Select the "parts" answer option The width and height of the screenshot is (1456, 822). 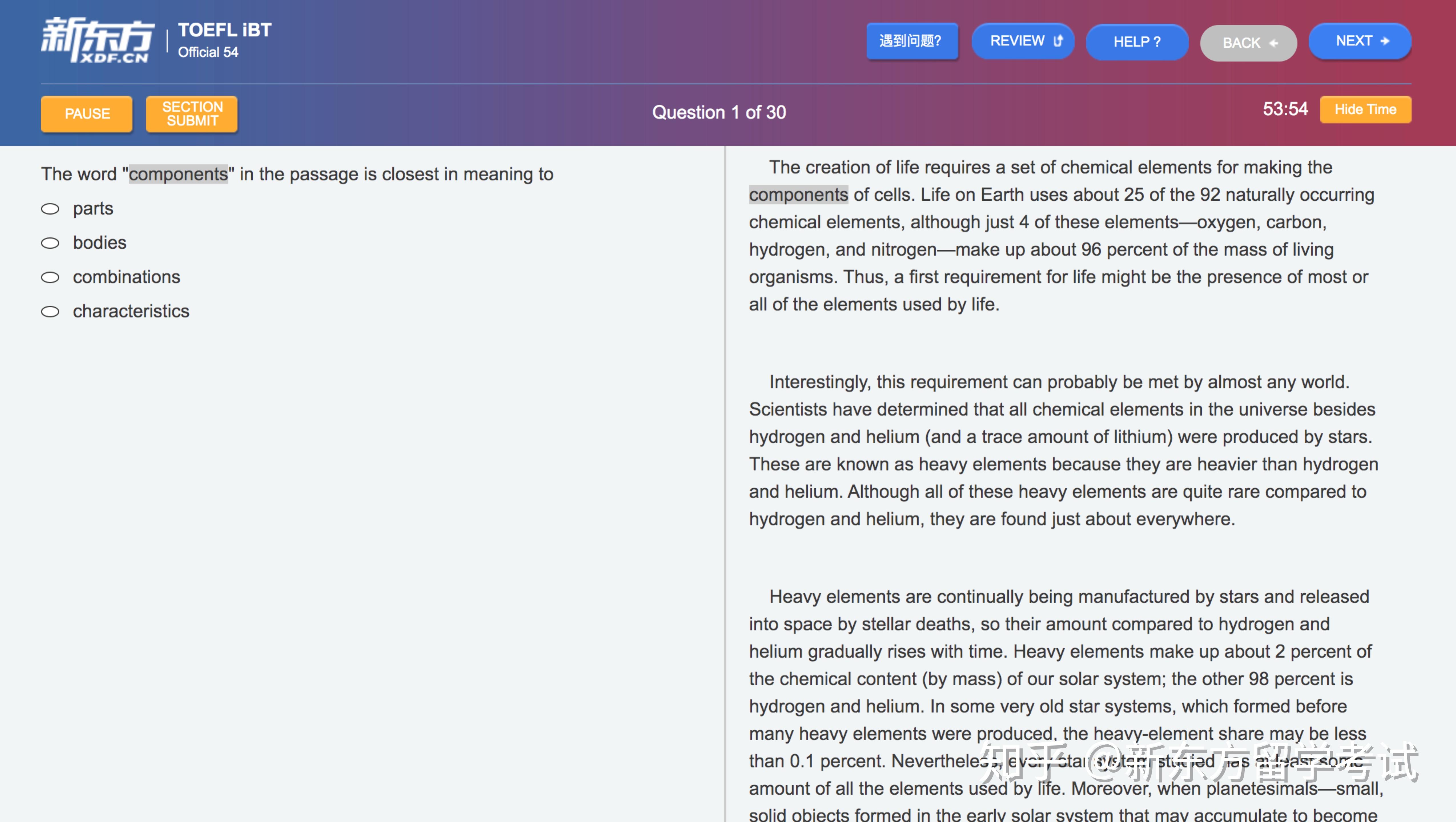click(50, 209)
